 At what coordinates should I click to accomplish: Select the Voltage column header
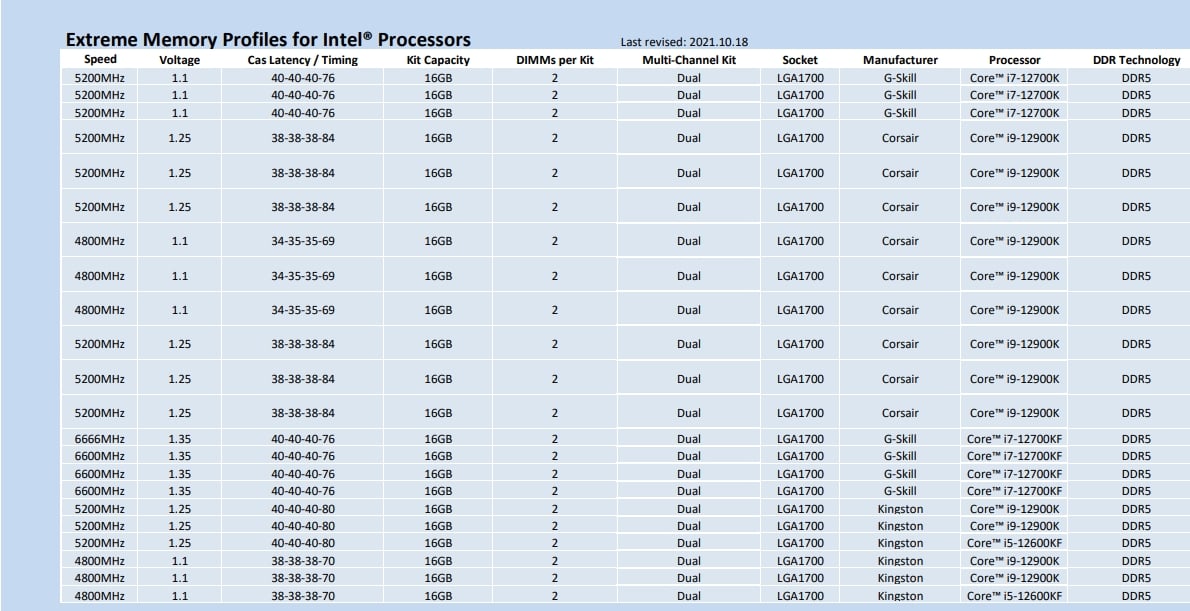point(180,60)
